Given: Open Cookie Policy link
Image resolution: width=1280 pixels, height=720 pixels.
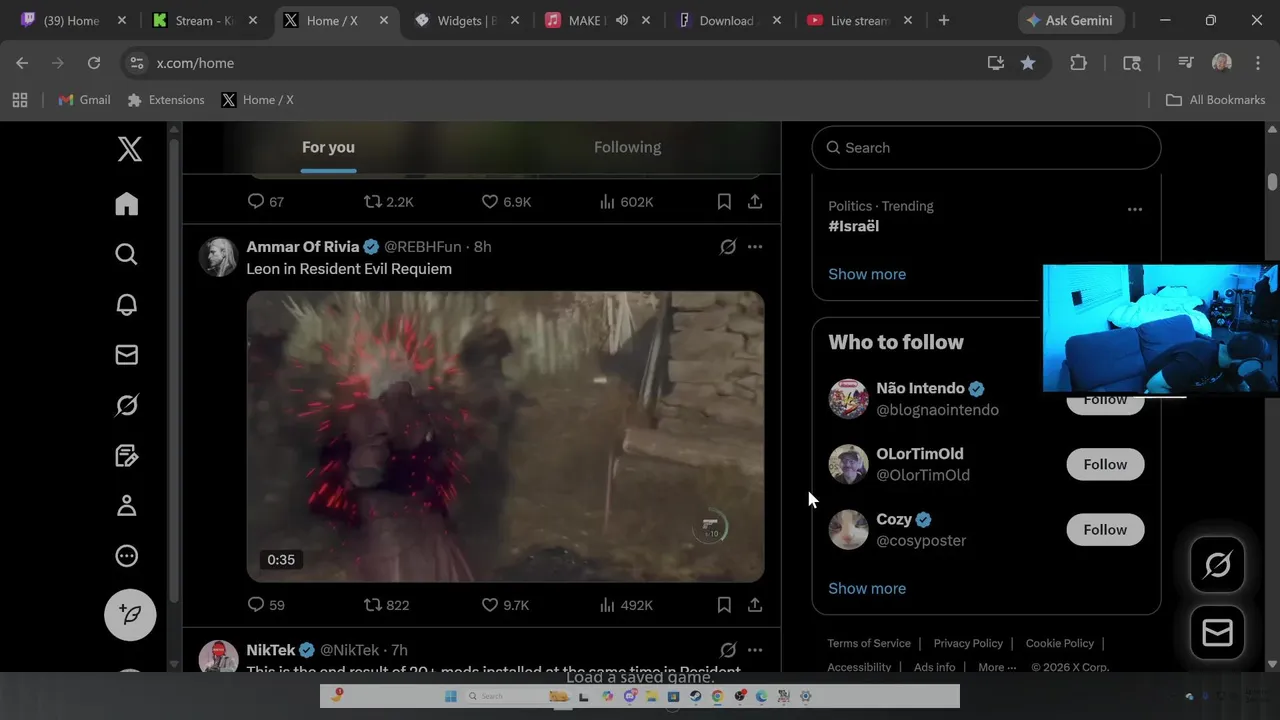Looking at the screenshot, I should click(x=1059, y=643).
